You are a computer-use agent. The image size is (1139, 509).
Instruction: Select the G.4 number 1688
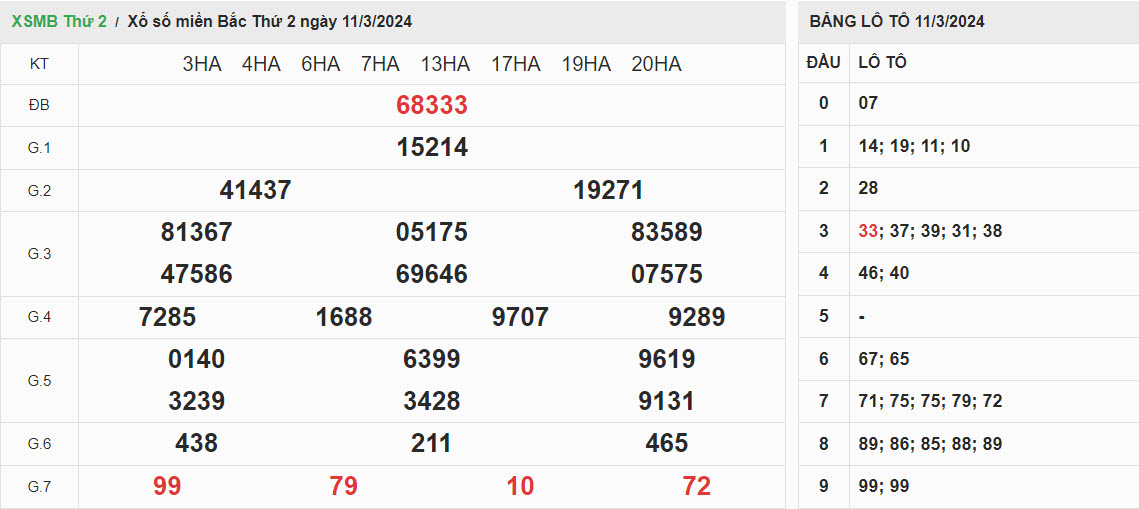pyautogui.click(x=343, y=317)
